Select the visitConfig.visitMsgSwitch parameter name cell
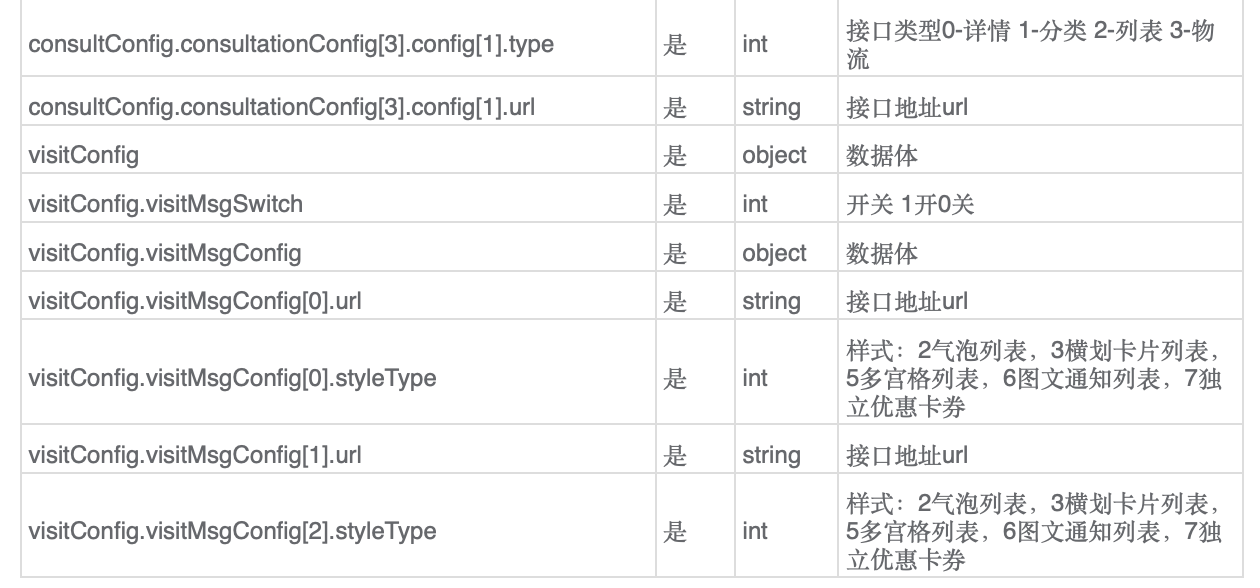Image resolution: width=1260 pixels, height=588 pixels. [x=337, y=205]
